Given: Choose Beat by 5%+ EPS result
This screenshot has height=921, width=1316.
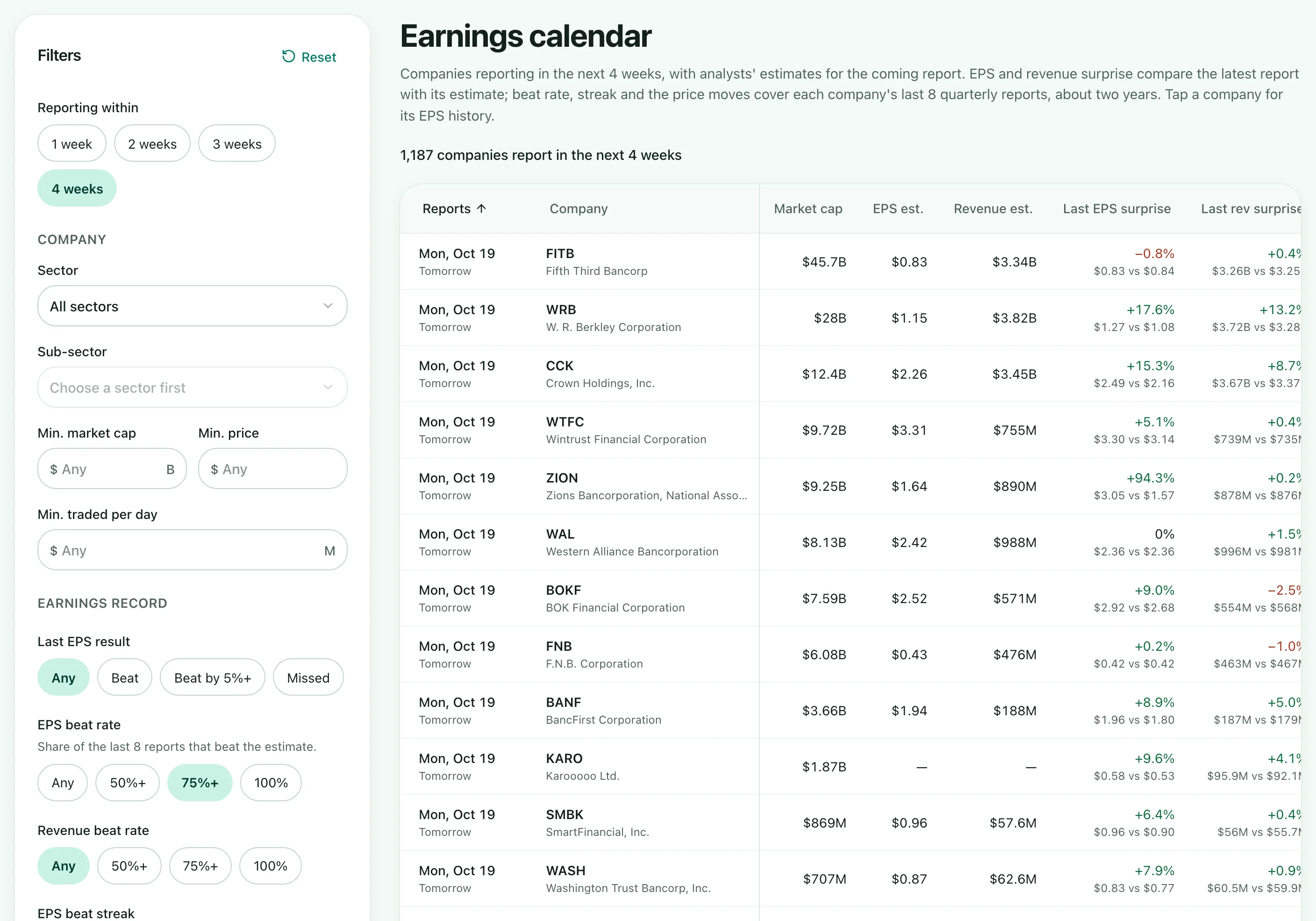Looking at the screenshot, I should click(x=213, y=678).
